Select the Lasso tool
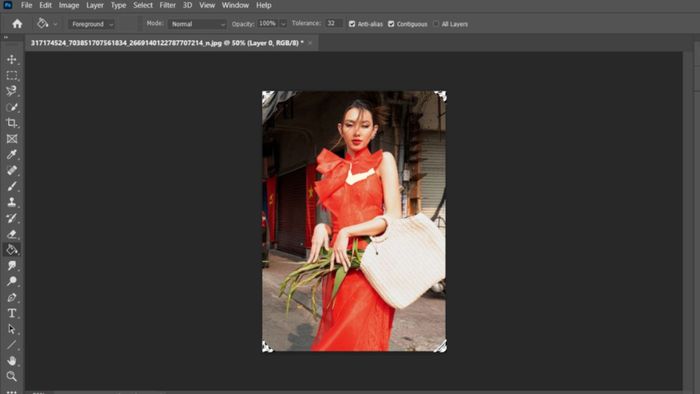Image resolution: width=700 pixels, height=394 pixels. point(12,91)
